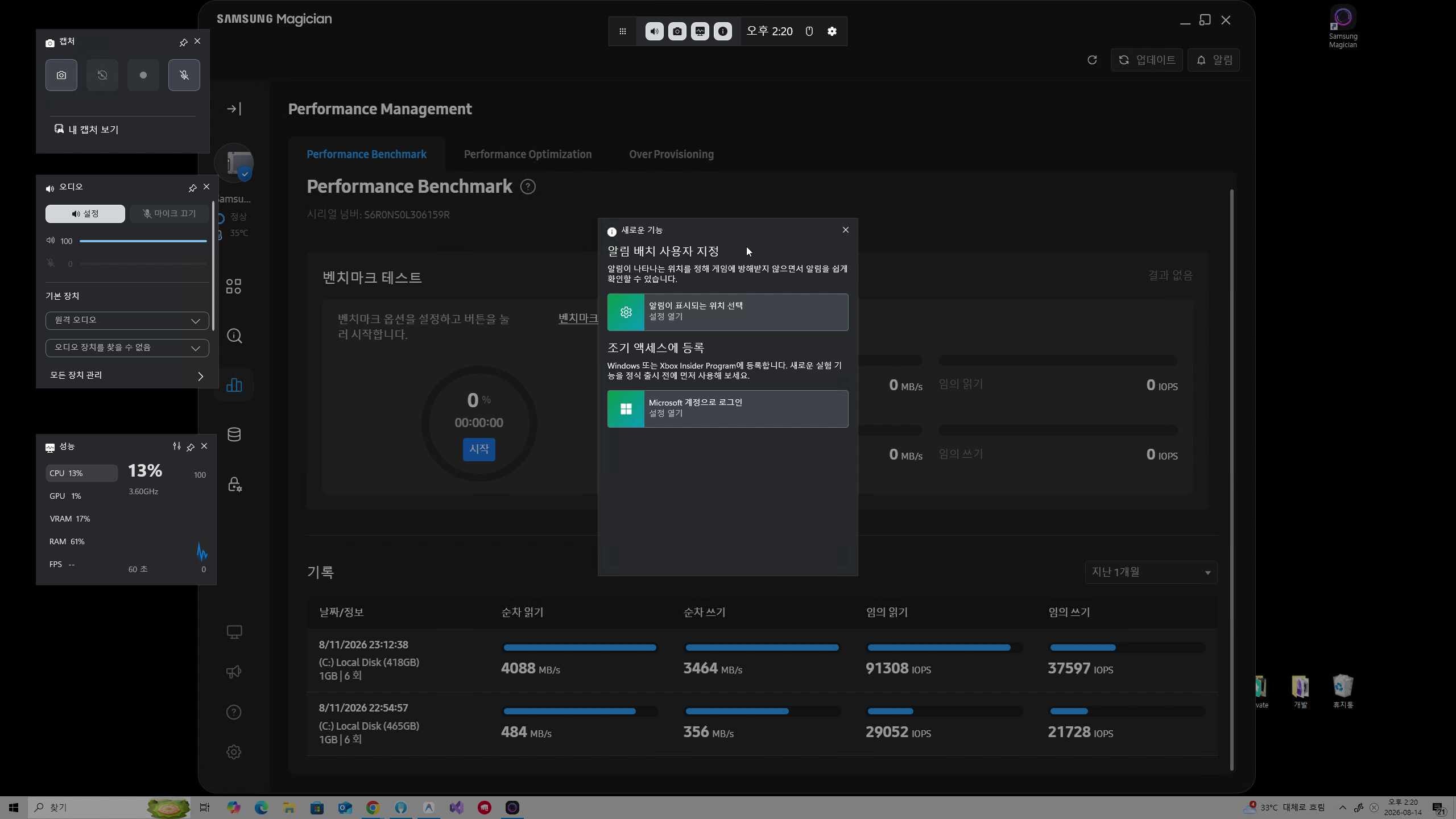Start recording with the dot button
The width and height of the screenshot is (1456, 819).
[x=143, y=75]
